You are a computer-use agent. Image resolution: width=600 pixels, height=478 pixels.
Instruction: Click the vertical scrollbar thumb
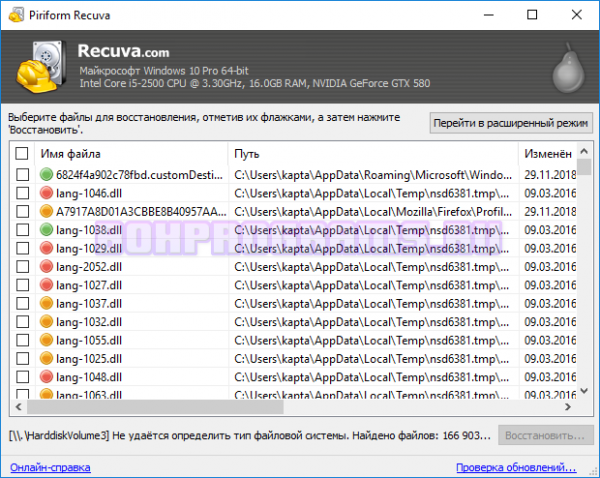(584, 167)
